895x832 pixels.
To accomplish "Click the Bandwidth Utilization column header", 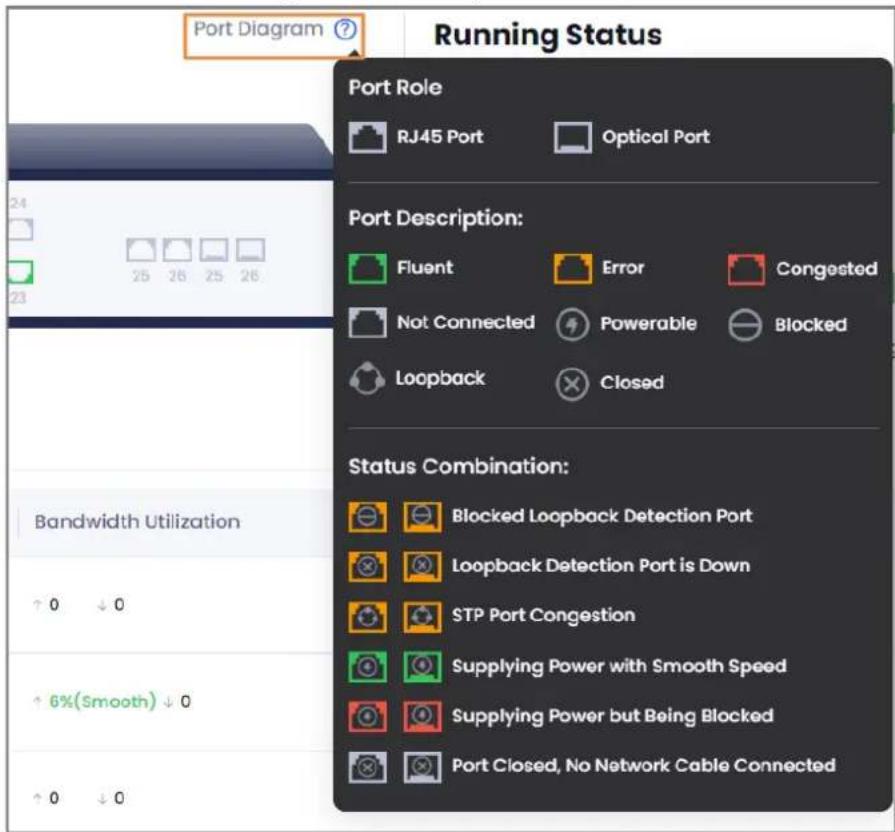I will point(138,522).
